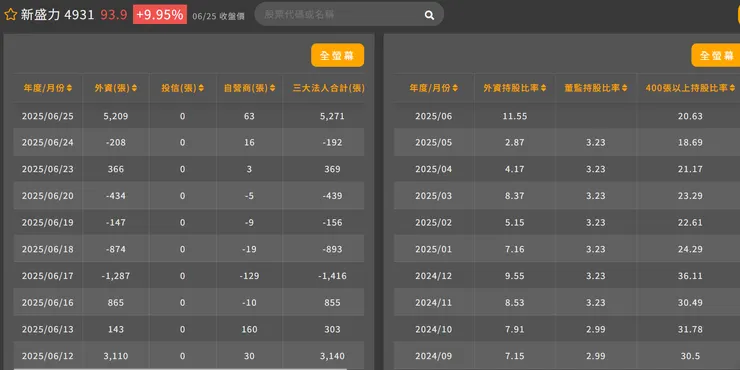Click foreign holding ratio 11.55
This screenshot has height=370, width=740.
point(514,116)
